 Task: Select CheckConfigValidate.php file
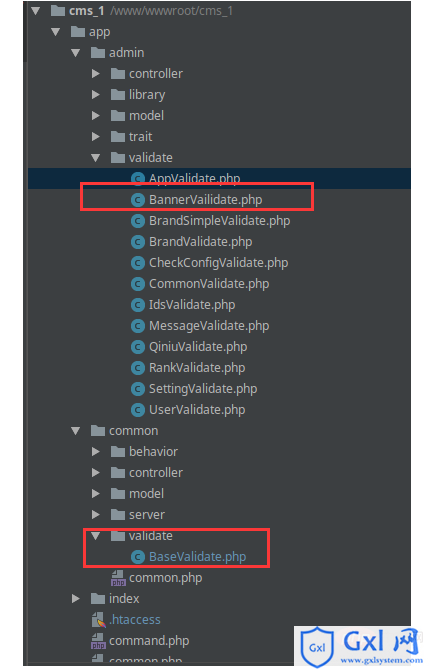point(218,263)
